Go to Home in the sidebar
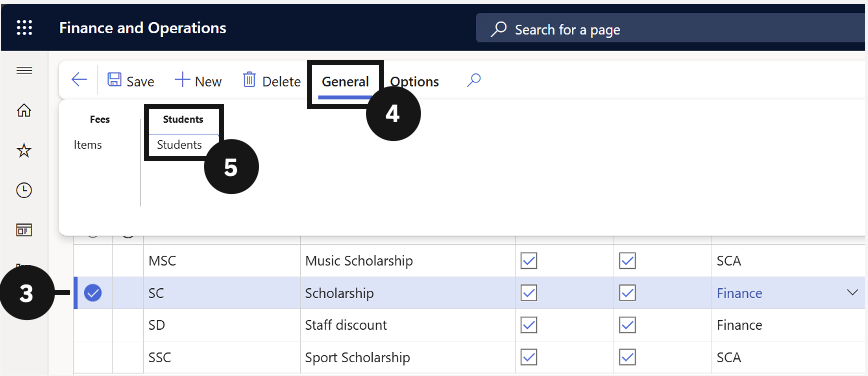Image resolution: width=868 pixels, height=376 pixels. click(x=24, y=111)
